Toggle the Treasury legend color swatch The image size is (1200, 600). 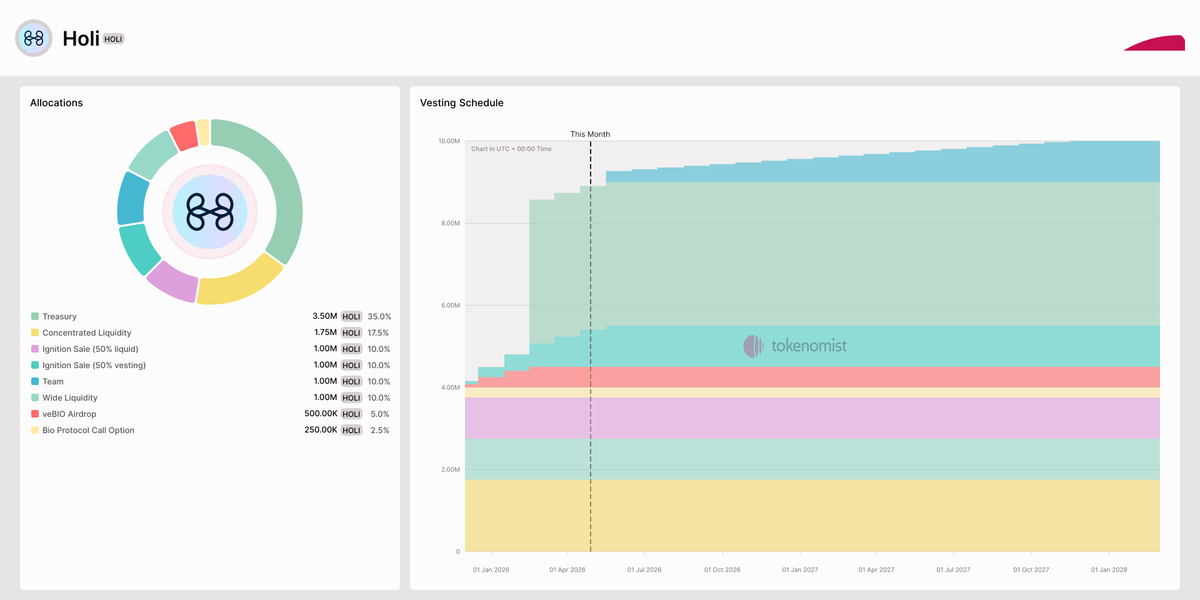point(35,317)
